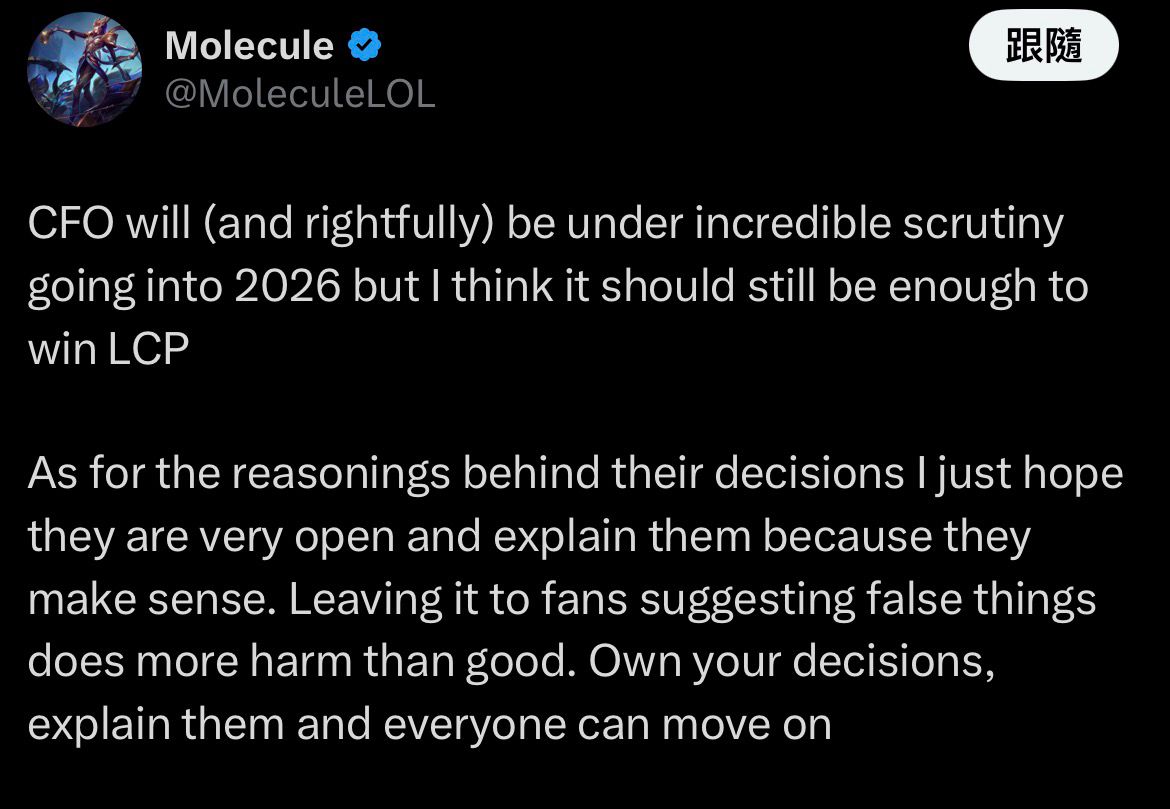Open the @MoleculeLOL handle link

[x=299, y=95]
